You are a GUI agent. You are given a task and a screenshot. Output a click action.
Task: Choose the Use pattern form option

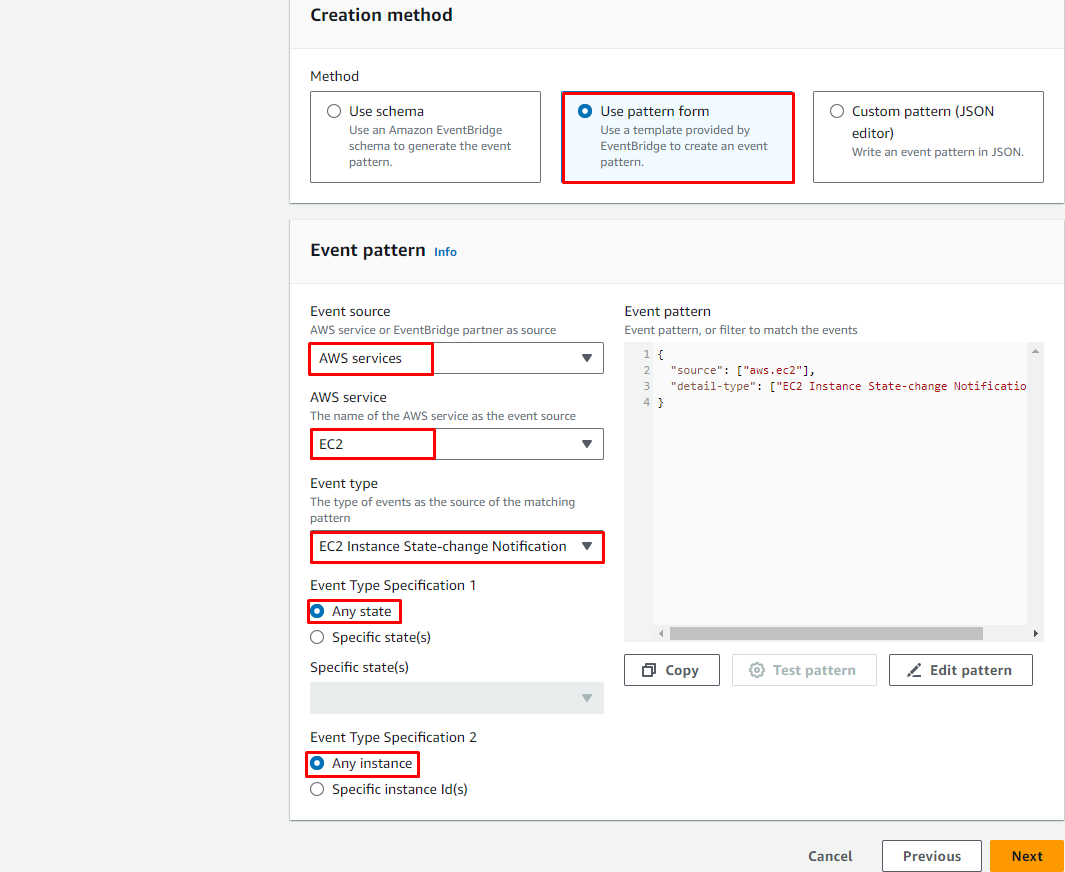click(x=585, y=112)
